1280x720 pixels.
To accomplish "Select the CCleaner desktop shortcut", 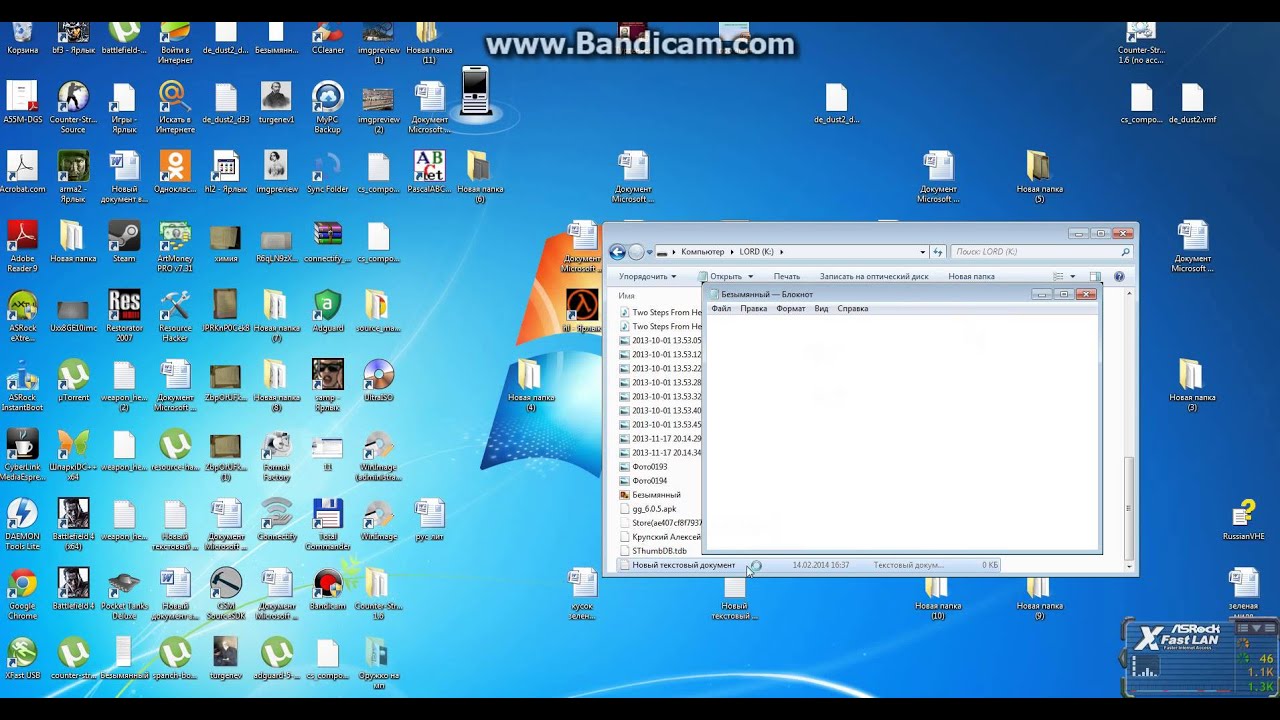I will click(327, 38).
